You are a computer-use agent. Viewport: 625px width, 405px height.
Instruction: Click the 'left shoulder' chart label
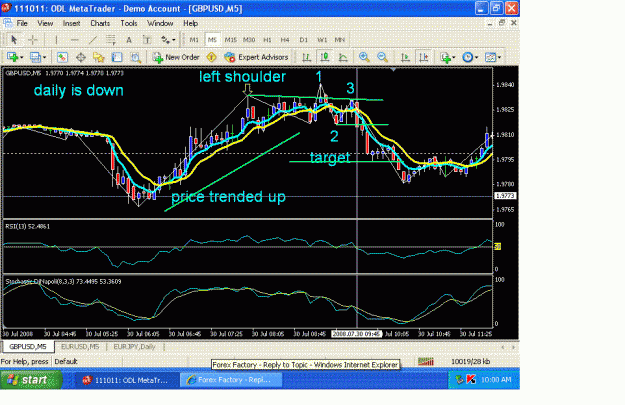(242, 77)
